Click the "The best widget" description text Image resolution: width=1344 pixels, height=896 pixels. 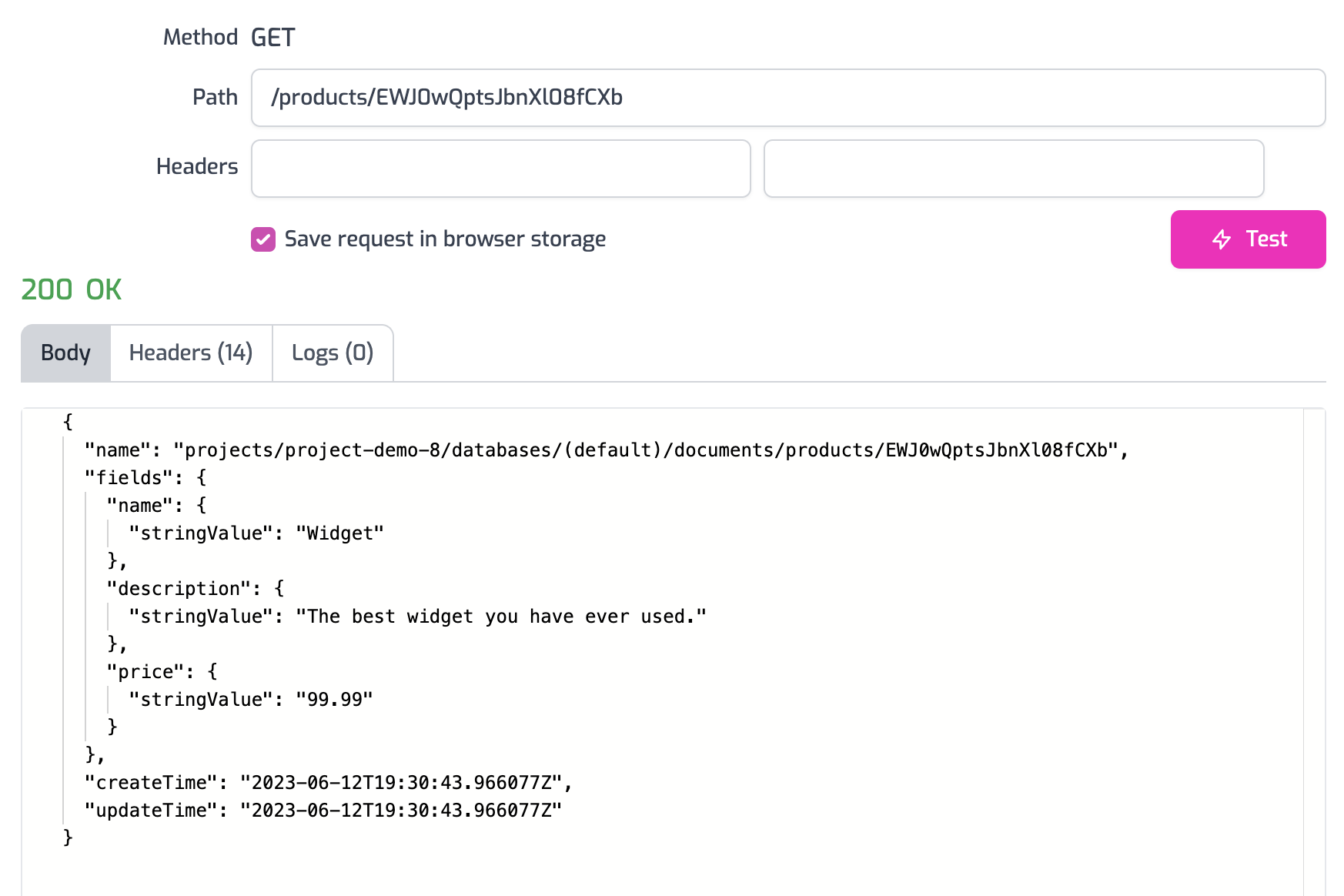pos(500,617)
